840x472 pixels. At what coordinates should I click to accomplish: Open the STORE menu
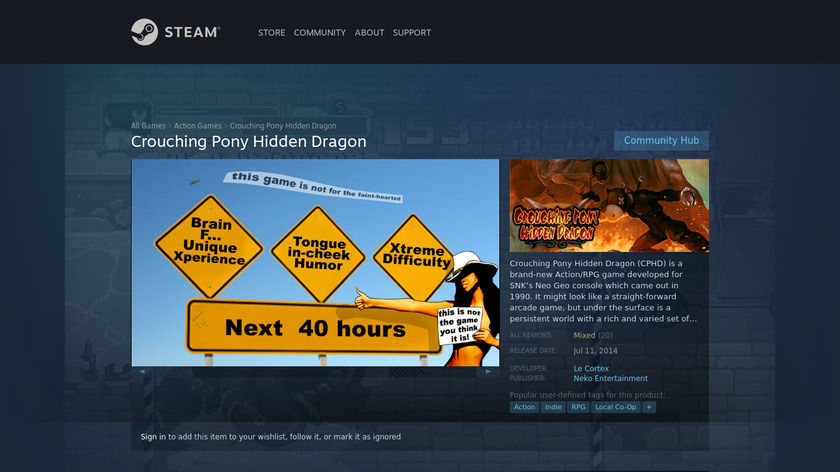pos(272,33)
